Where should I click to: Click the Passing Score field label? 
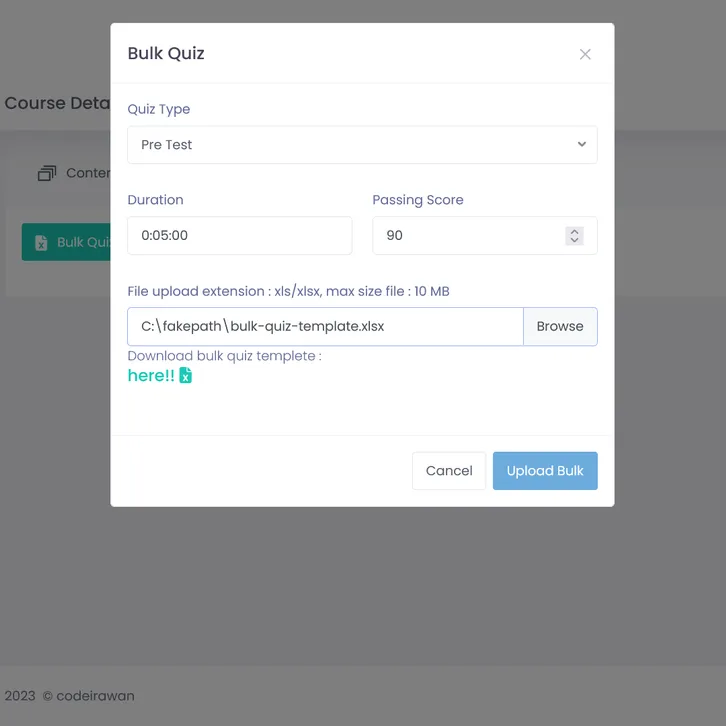[418, 200]
